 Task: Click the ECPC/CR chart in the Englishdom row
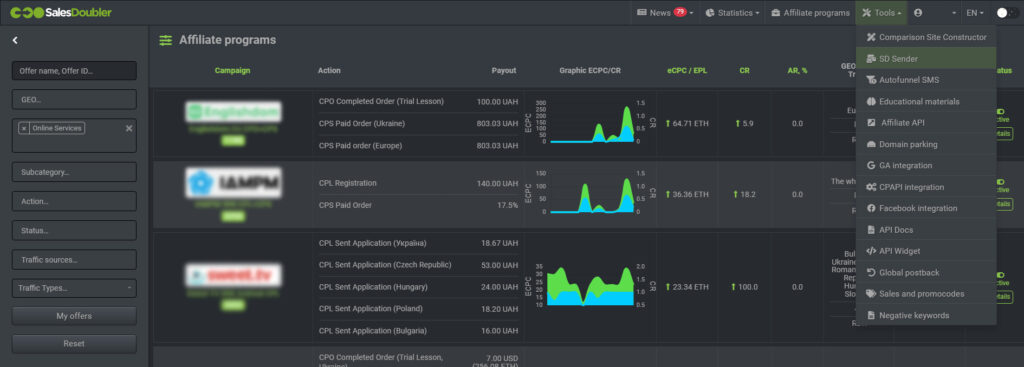592,122
